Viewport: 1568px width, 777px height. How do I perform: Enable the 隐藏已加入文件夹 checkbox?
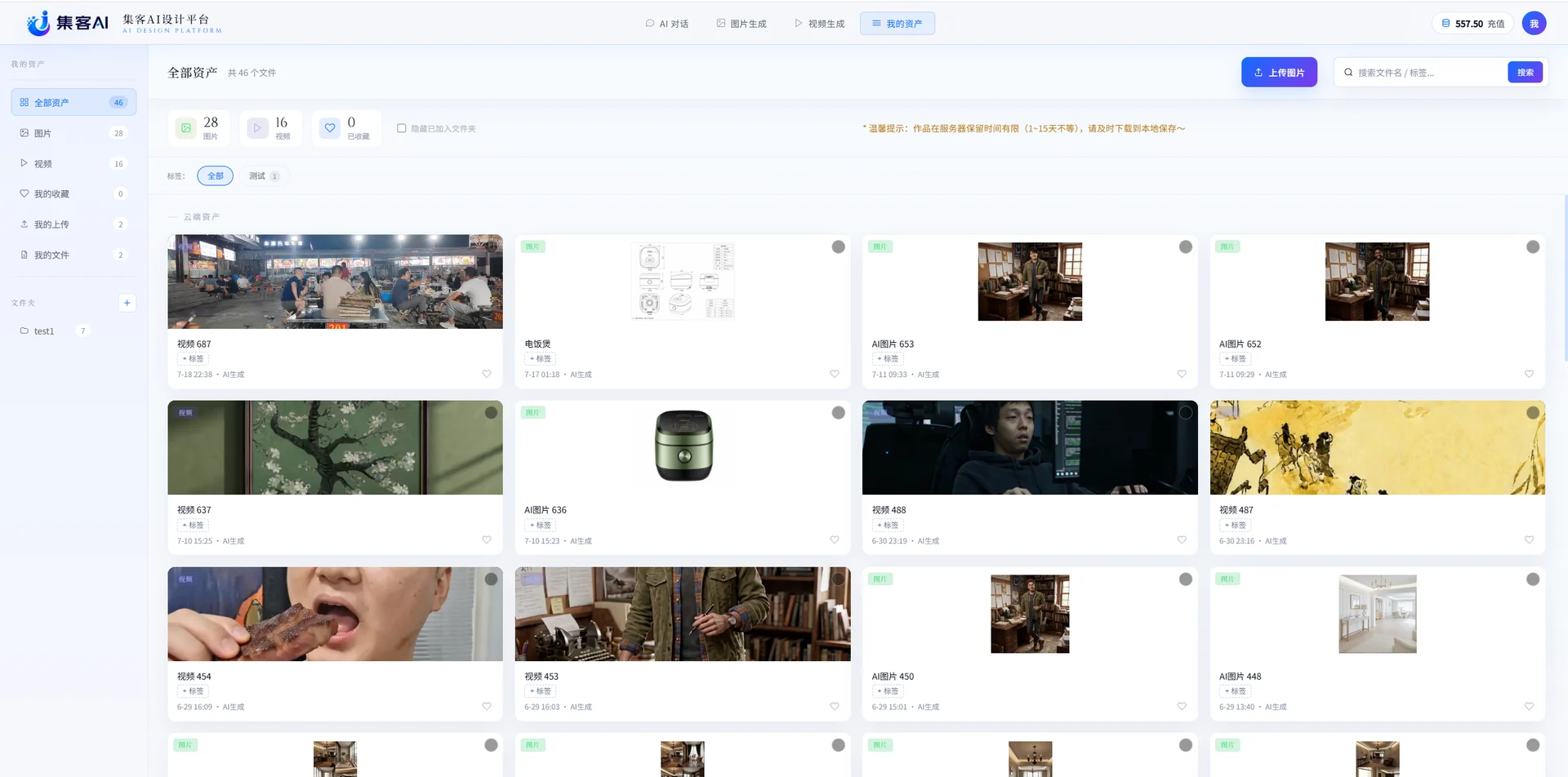pyautogui.click(x=401, y=128)
